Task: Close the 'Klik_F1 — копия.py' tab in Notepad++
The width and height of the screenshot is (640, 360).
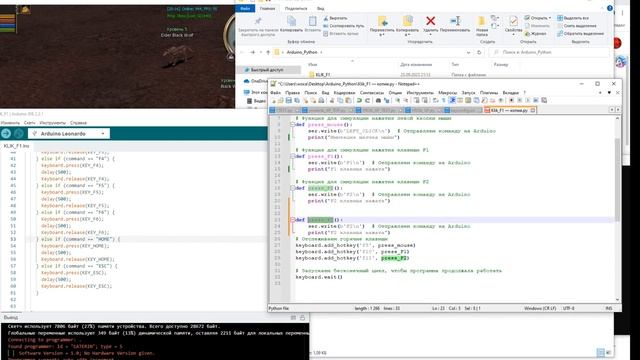Action: [533, 110]
